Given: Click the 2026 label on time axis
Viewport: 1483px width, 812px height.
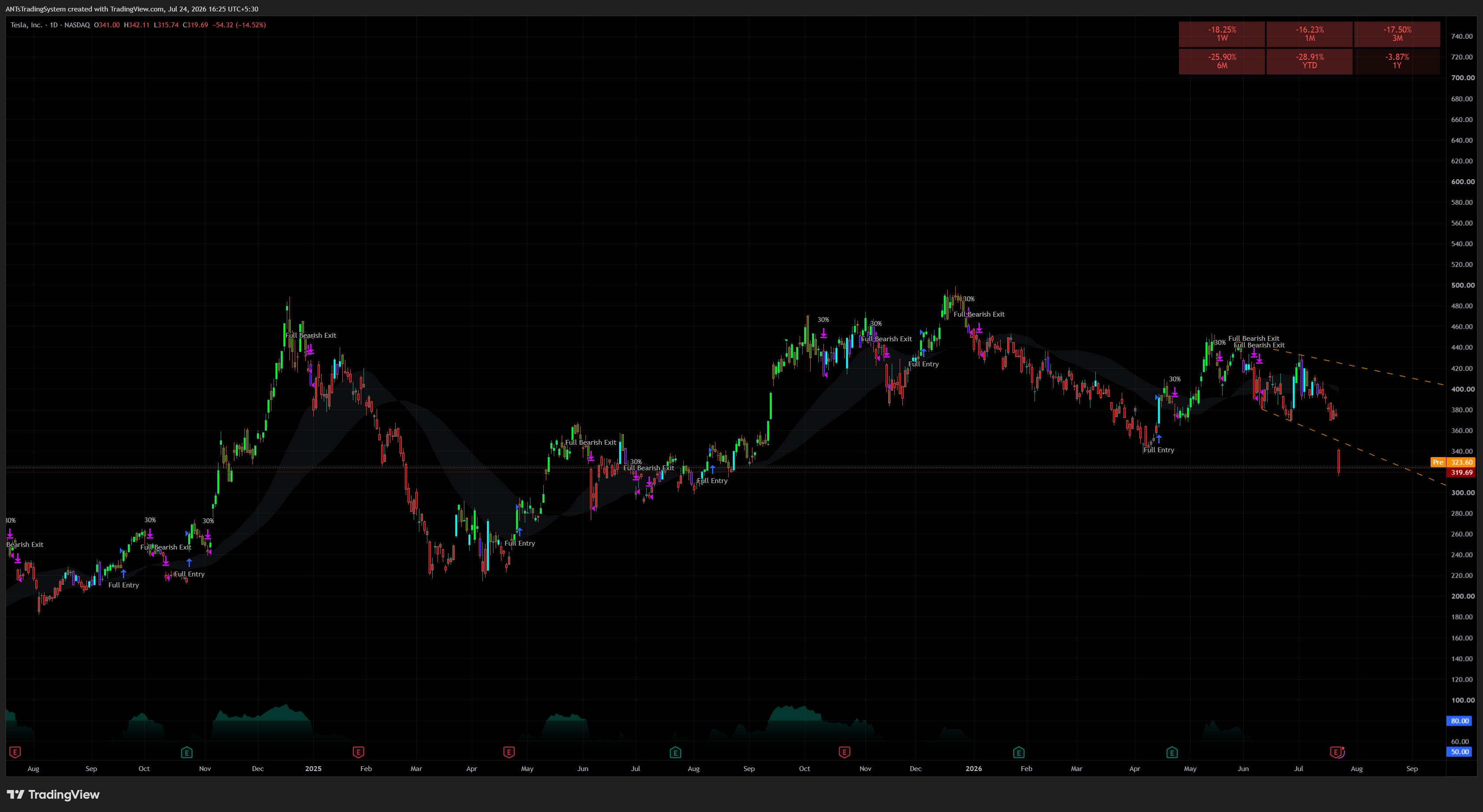Looking at the screenshot, I should click(x=974, y=768).
